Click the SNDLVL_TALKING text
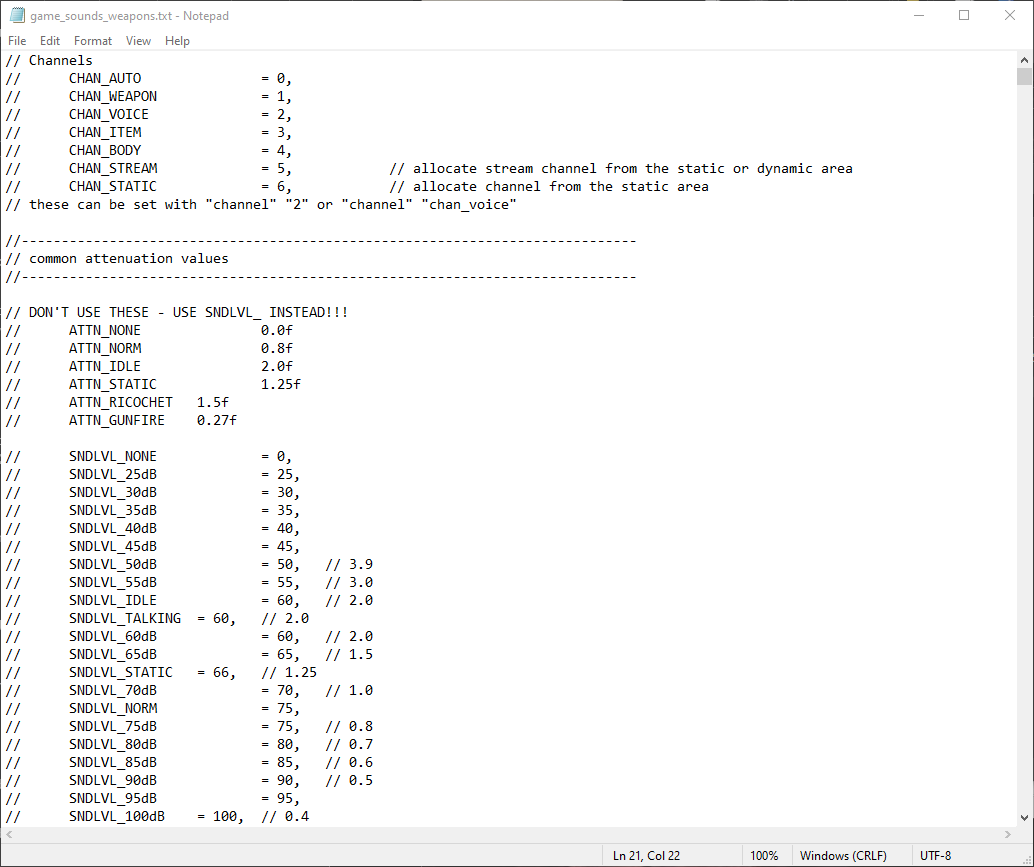Viewport: 1034px width, 867px height. tap(125, 618)
